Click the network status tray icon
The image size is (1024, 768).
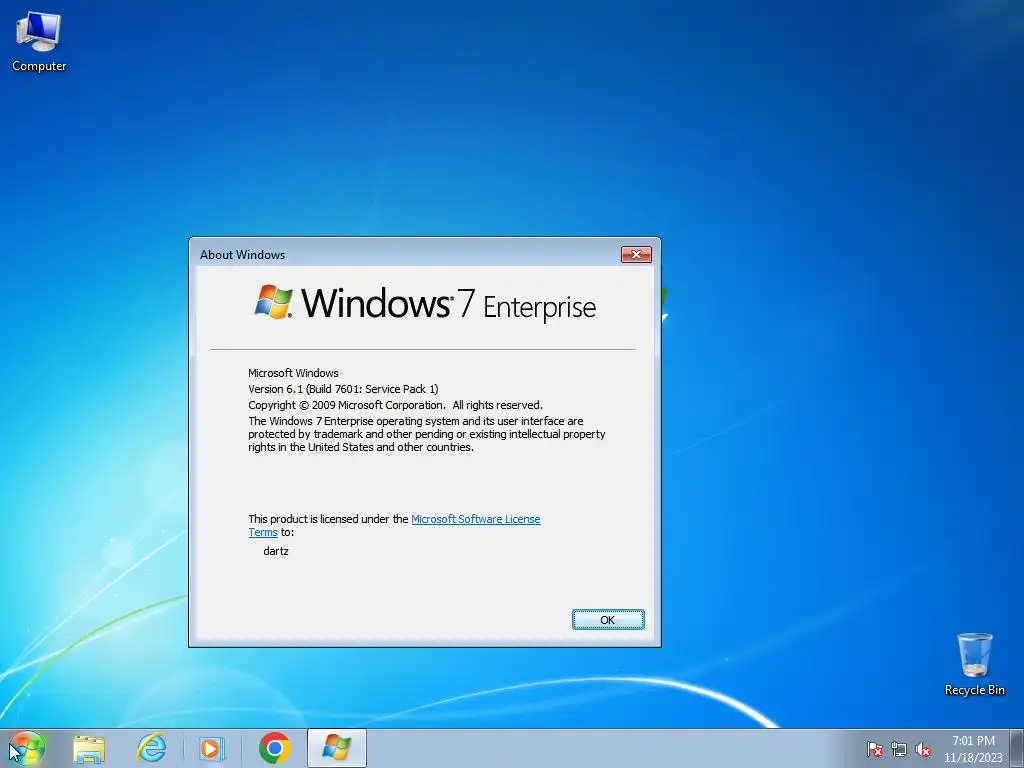pos(899,749)
